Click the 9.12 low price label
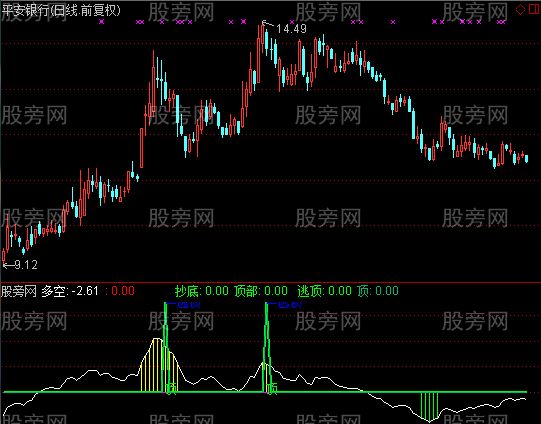This screenshot has width=541, height=424. pyautogui.click(x=26, y=265)
